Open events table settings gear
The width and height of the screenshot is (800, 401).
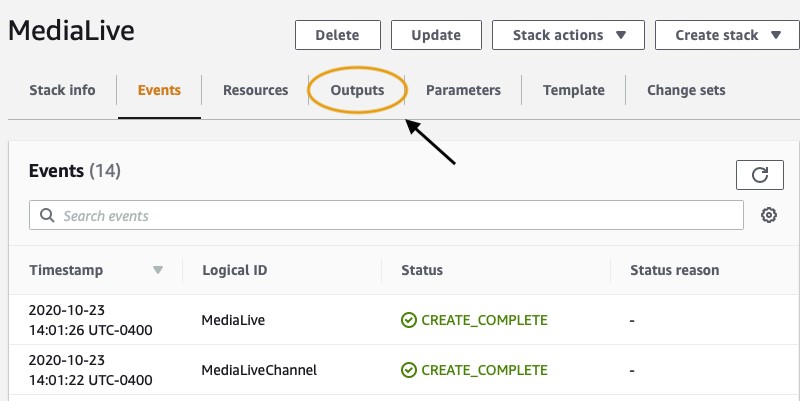769,215
